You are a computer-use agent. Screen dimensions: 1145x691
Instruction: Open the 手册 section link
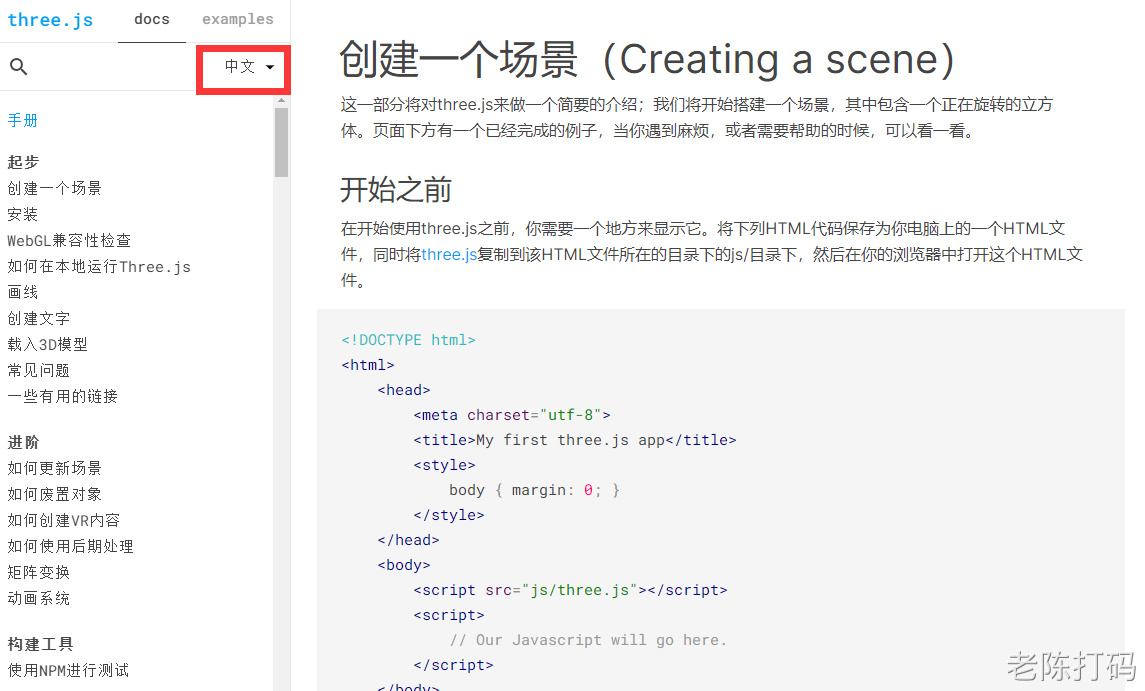pos(23,120)
